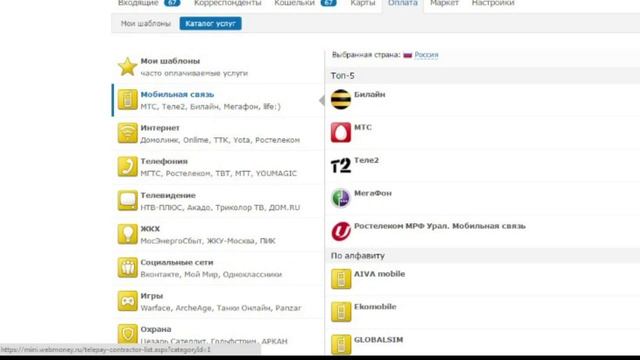Click the МТС red egg logo
Image resolution: width=640 pixels, height=360 pixels.
[340, 132]
